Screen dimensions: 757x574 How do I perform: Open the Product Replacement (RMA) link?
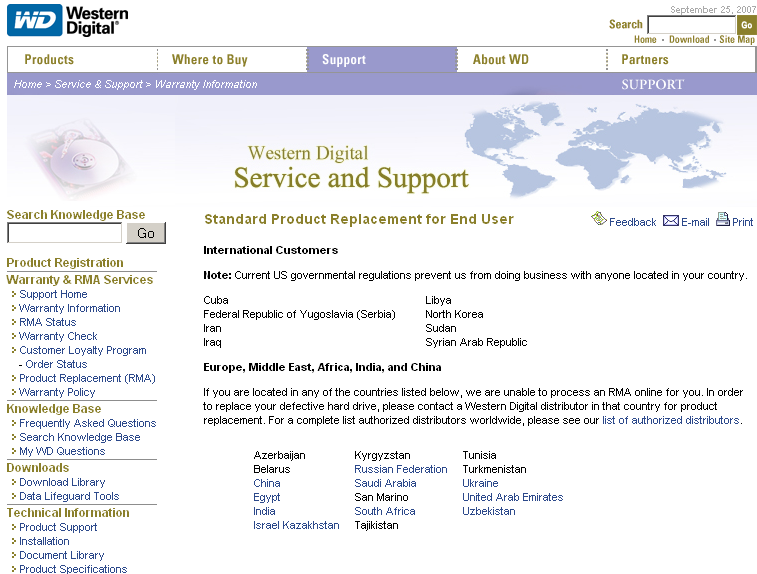coord(87,378)
